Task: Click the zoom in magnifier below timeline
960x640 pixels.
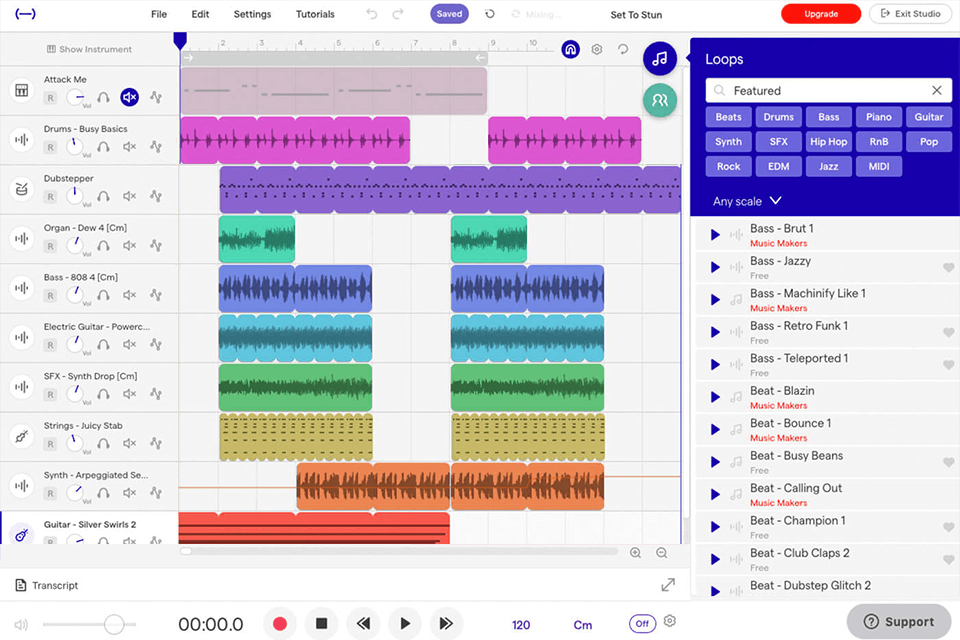Action: coord(635,552)
